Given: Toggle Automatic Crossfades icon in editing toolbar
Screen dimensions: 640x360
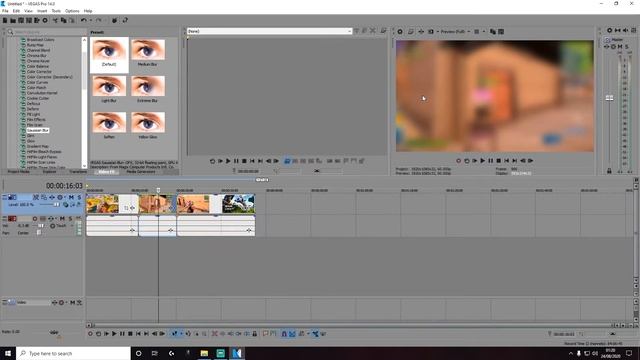Looking at the screenshot, I should pyautogui.click(x=292, y=334).
